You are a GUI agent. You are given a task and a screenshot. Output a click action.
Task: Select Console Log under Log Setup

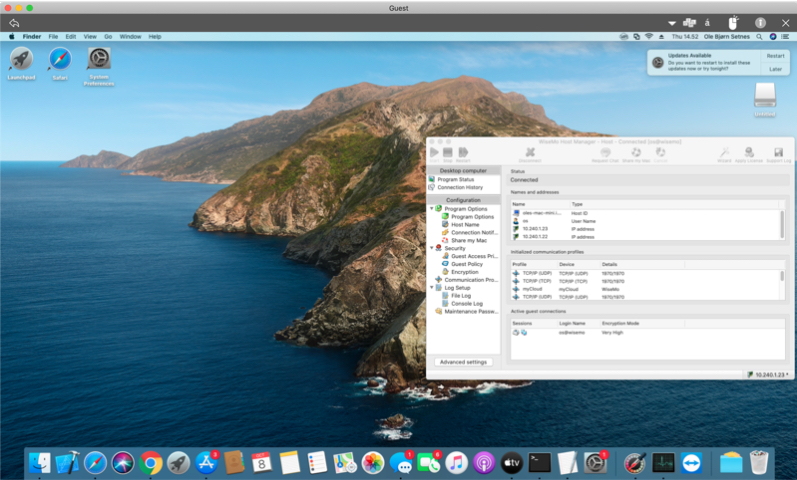pos(467,303)
